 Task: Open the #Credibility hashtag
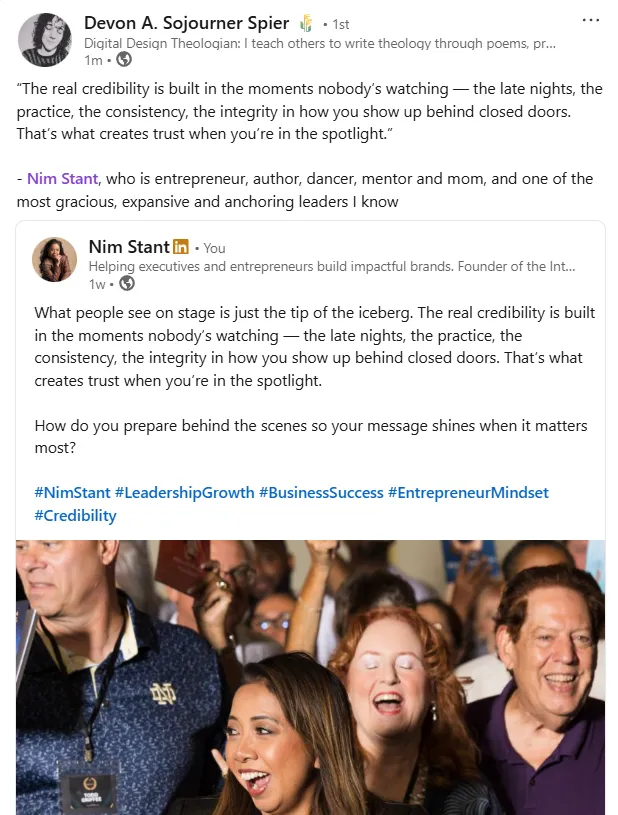pyautogui.click(x=75, y=516)
